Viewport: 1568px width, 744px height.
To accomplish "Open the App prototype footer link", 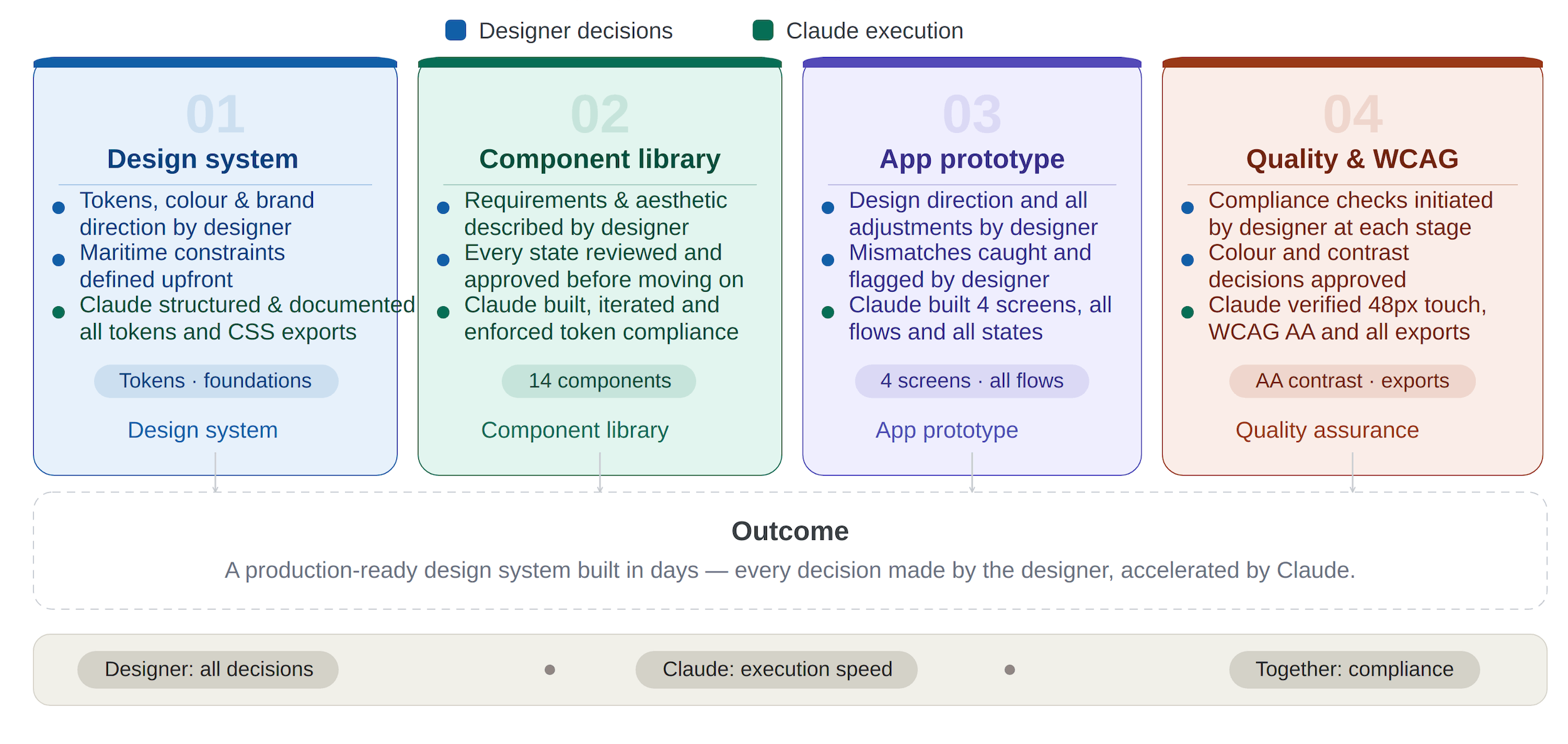I will (946, 430).
